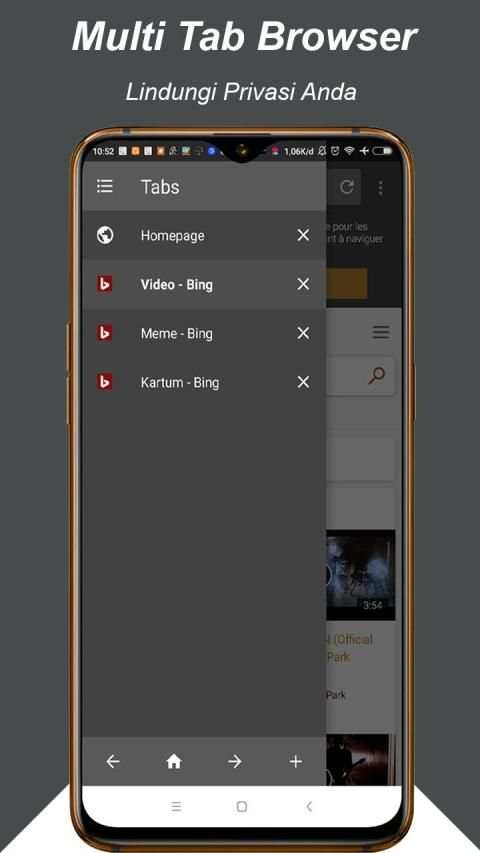Click the Tabs panel title
The height and width of the screenshot is (853, 480).
click(160, 187)
